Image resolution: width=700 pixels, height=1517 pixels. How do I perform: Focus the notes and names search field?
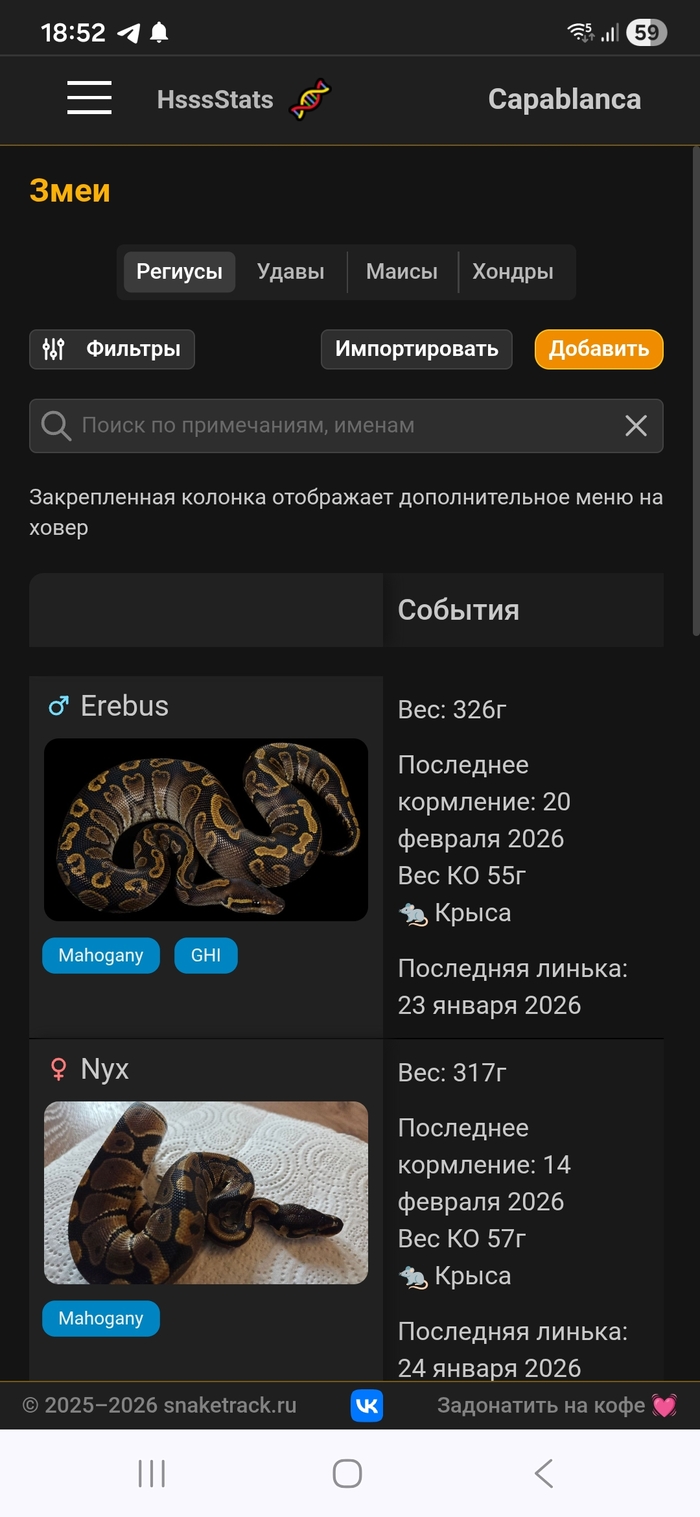340,426
